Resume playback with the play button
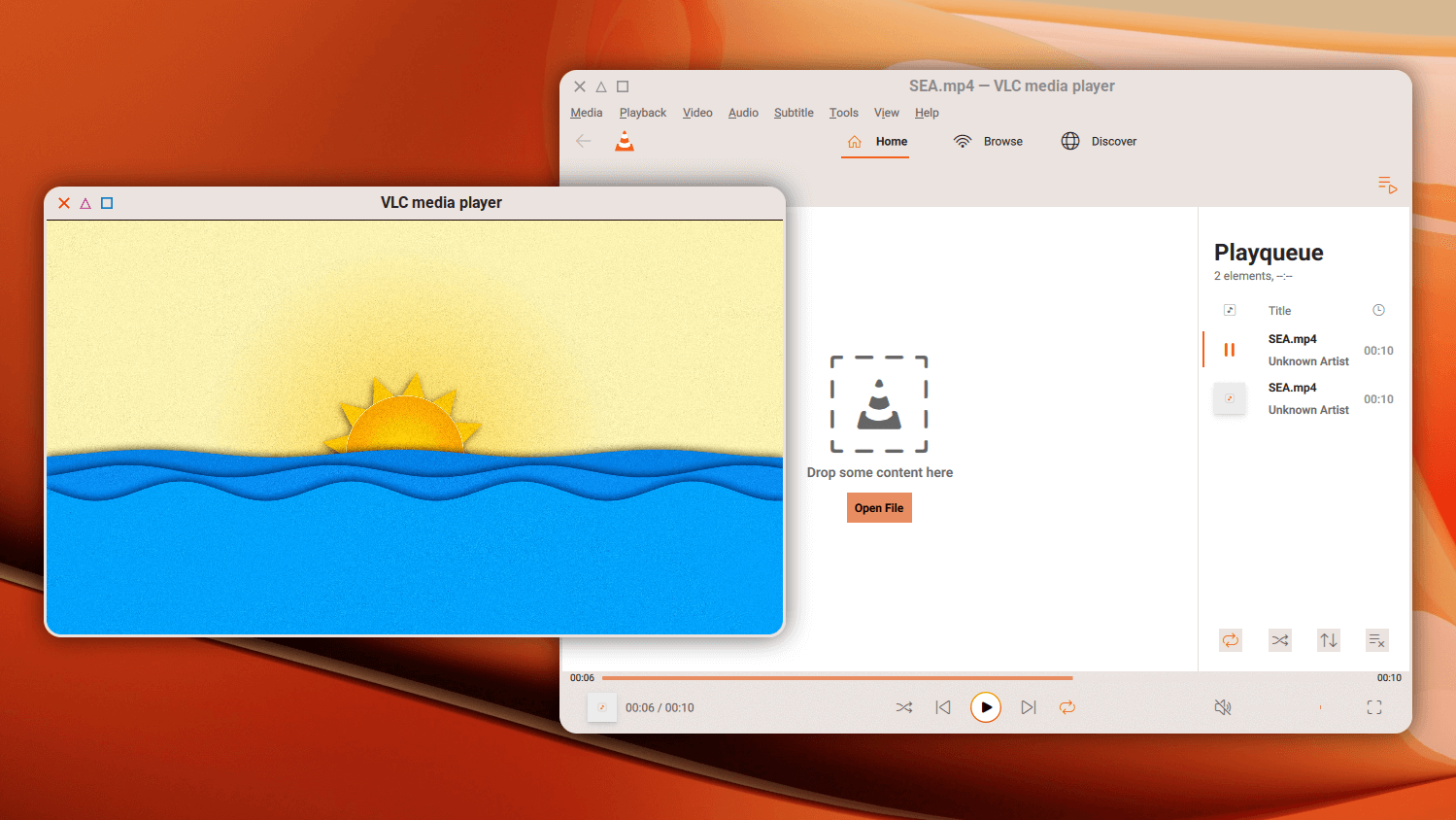The image size is (1456, 820). pos(986,707)
